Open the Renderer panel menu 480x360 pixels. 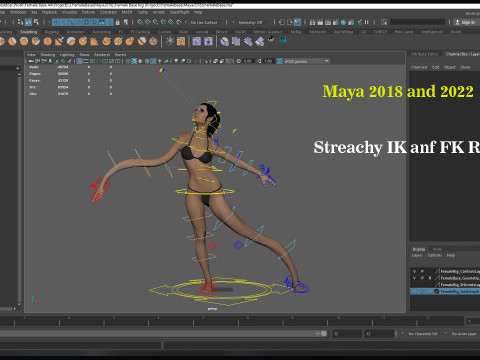[x=102, y=55]
